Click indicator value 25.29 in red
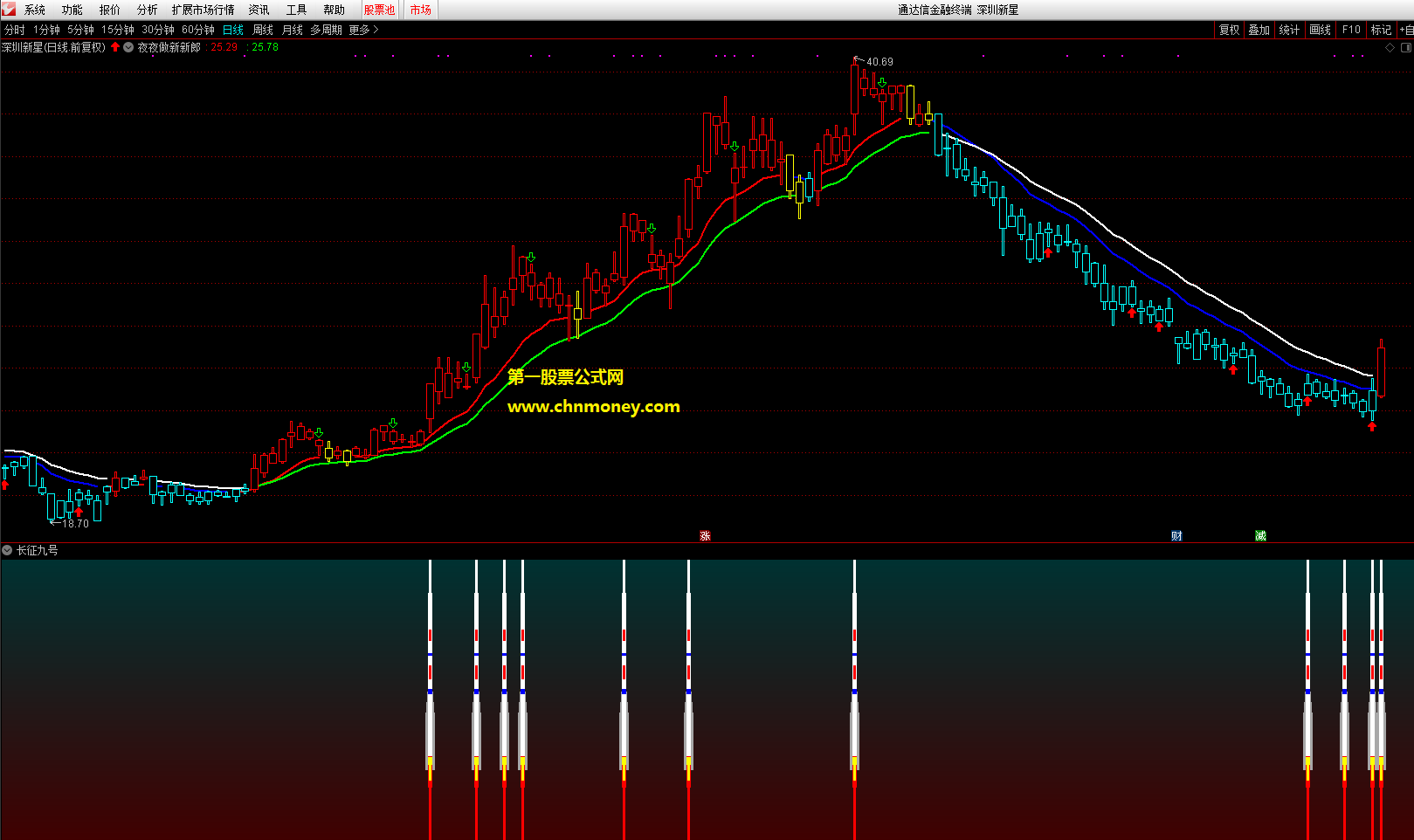1414x840 pixels. tap(224, 47)
